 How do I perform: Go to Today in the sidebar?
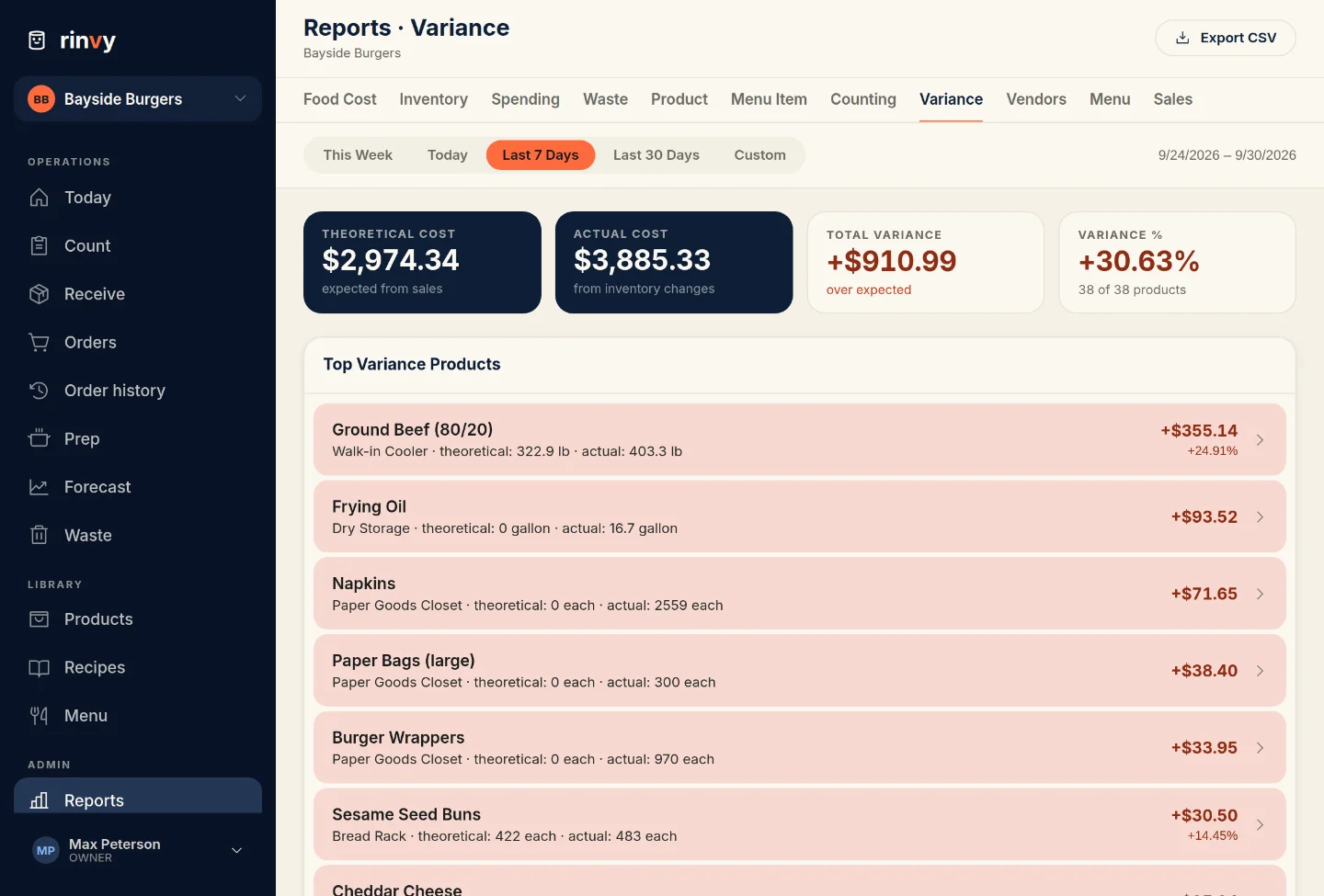[x=138, y=198]
